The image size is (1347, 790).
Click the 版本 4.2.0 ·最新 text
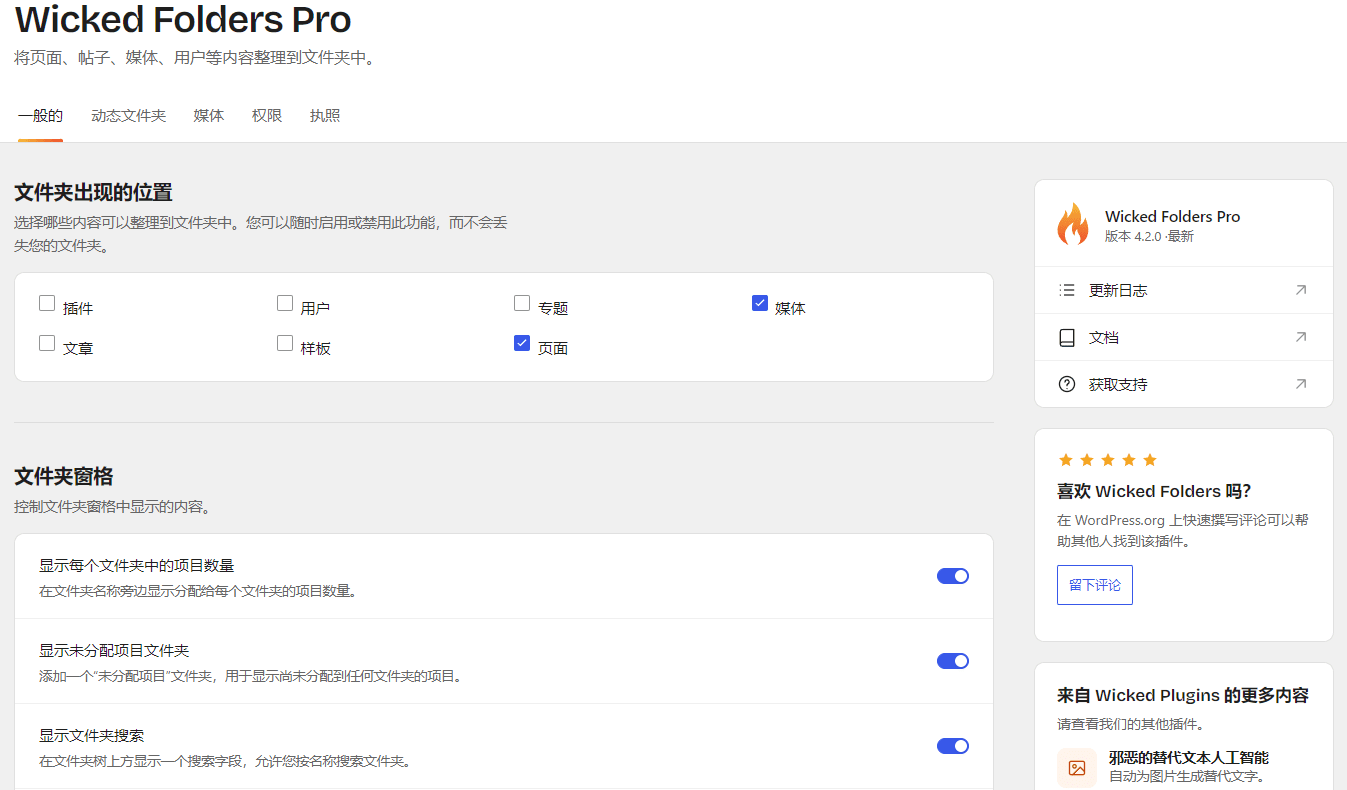(1149, 237)
